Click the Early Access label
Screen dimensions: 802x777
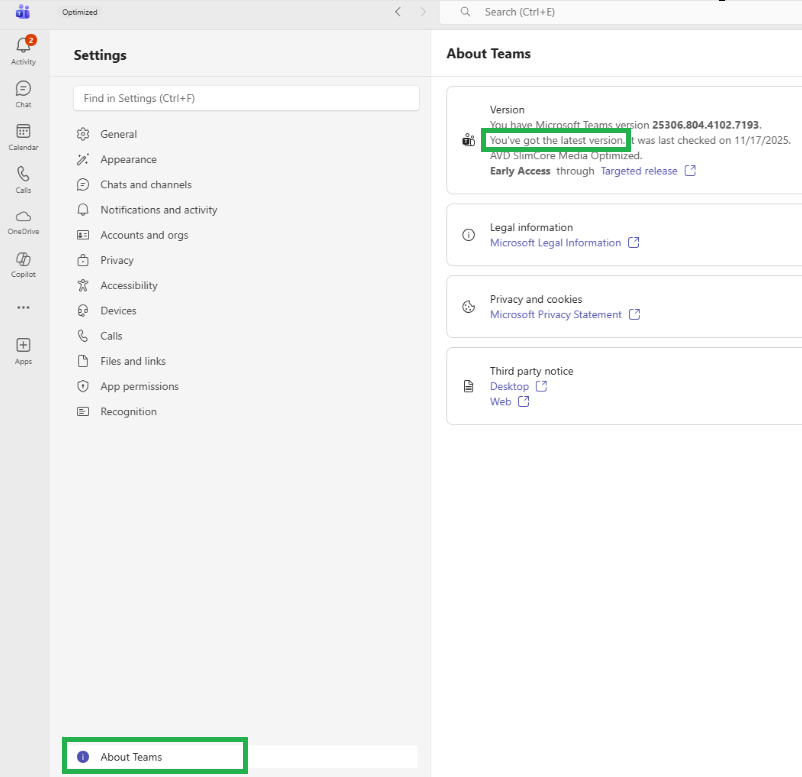pyautogui.click(x=520, y=171)
